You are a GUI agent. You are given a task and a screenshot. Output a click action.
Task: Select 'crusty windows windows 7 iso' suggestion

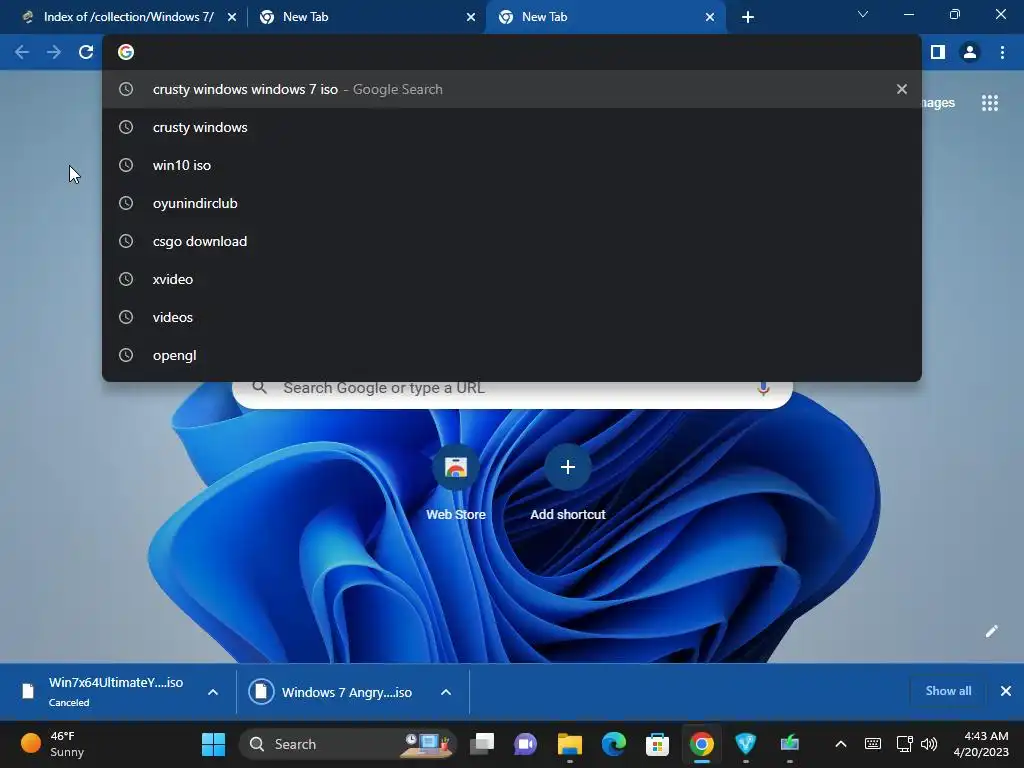coord(511,89)
